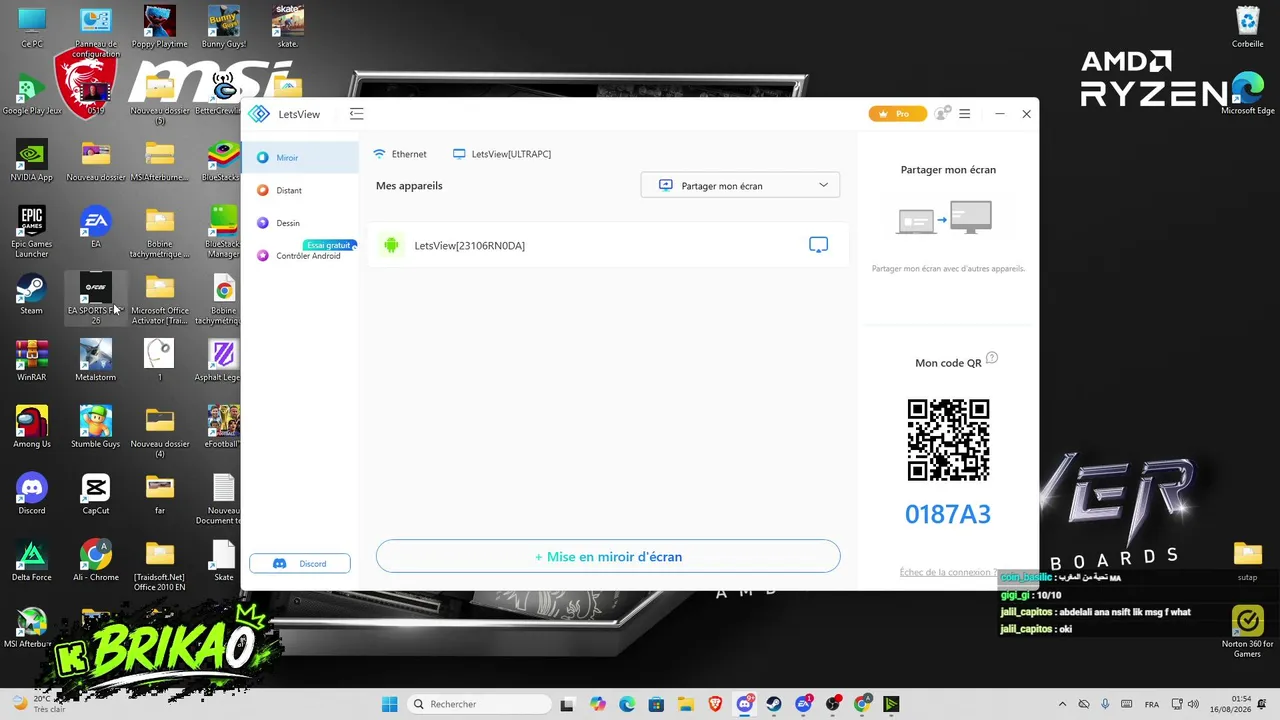The image size is (1280, 720).
Task: Launch Google Play Jeux desktop shortcut
Action: click(32, 94)
